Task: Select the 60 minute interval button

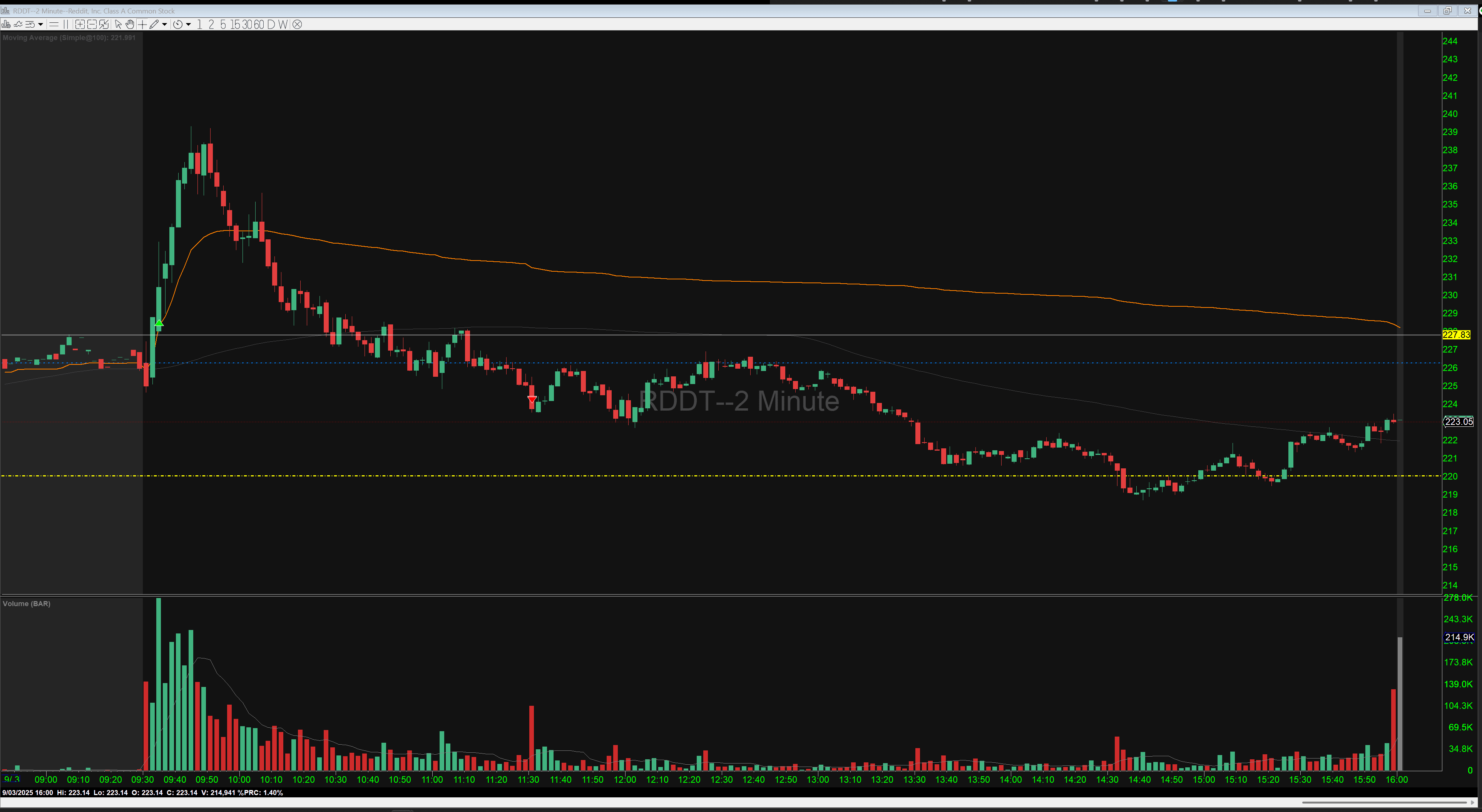Action: pyautogui.click(x=259, y=25)
